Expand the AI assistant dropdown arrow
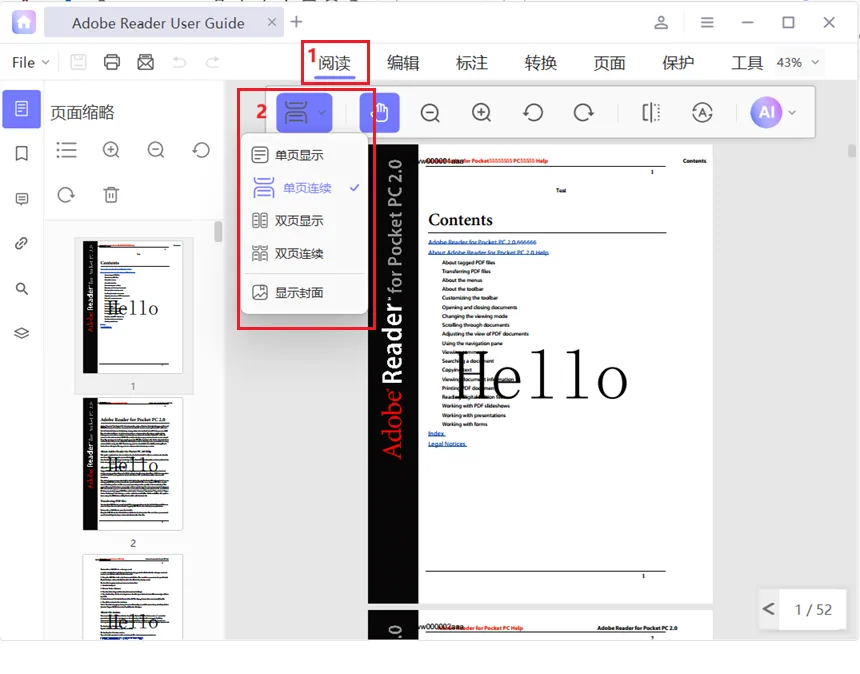860x674 pixels. tap(792, 112)
